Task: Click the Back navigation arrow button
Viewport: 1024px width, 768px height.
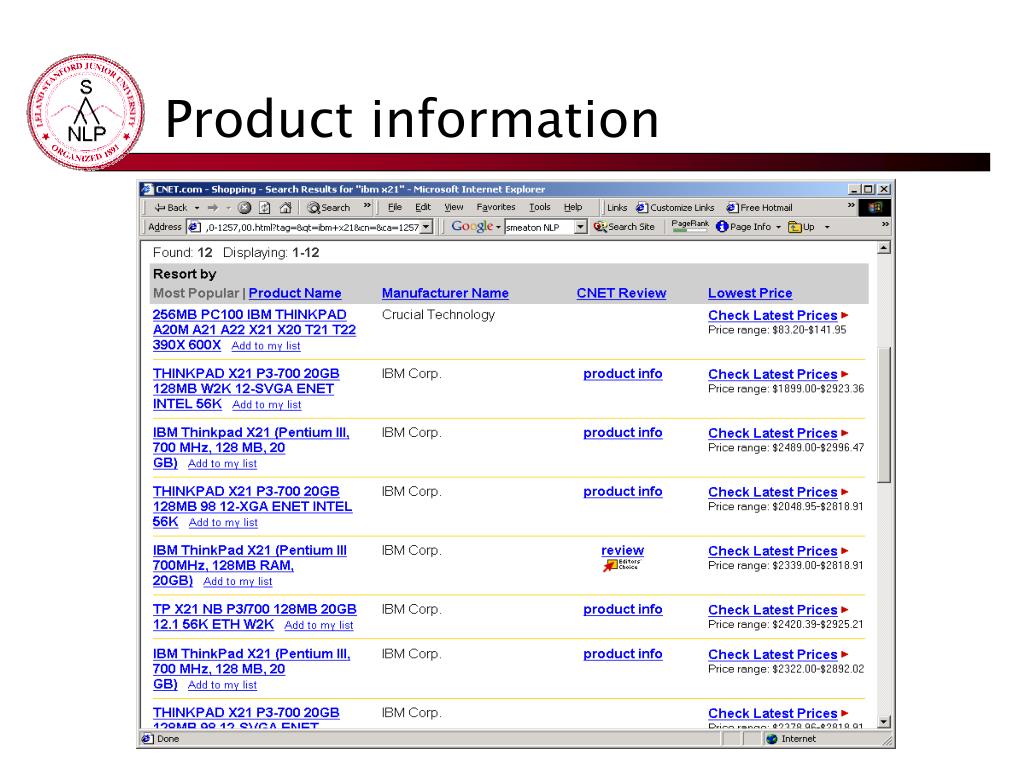Action: 170,207
